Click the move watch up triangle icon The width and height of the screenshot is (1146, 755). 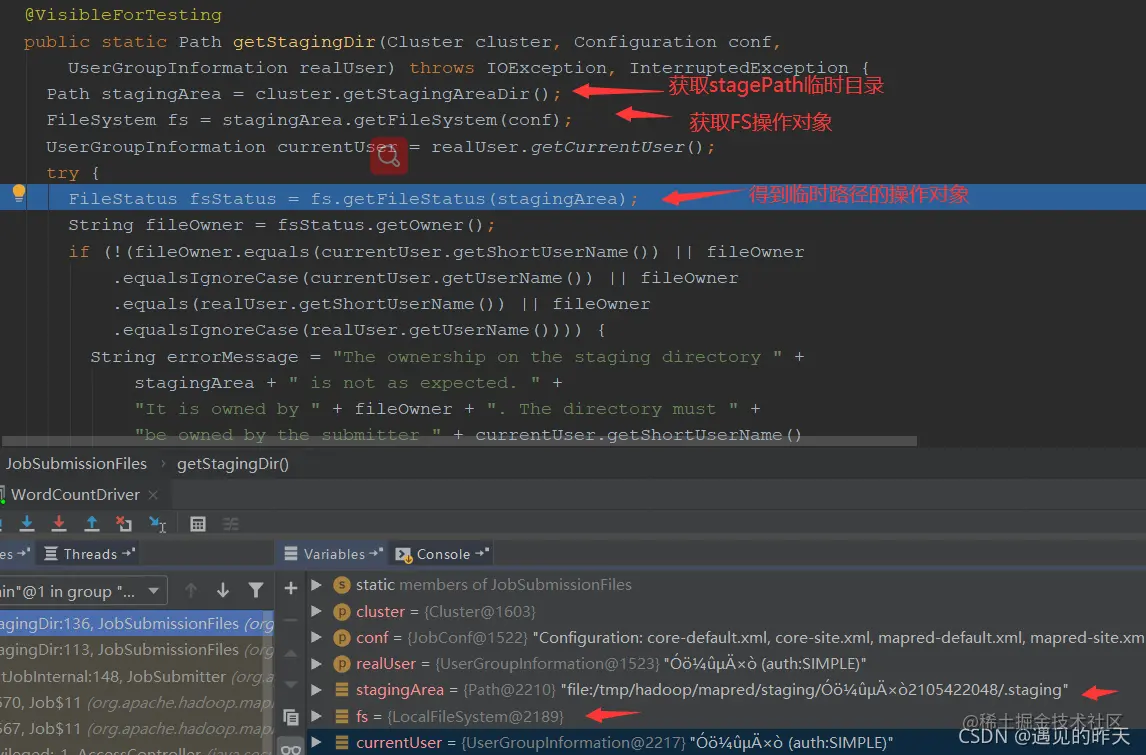[x=291, y=653]
